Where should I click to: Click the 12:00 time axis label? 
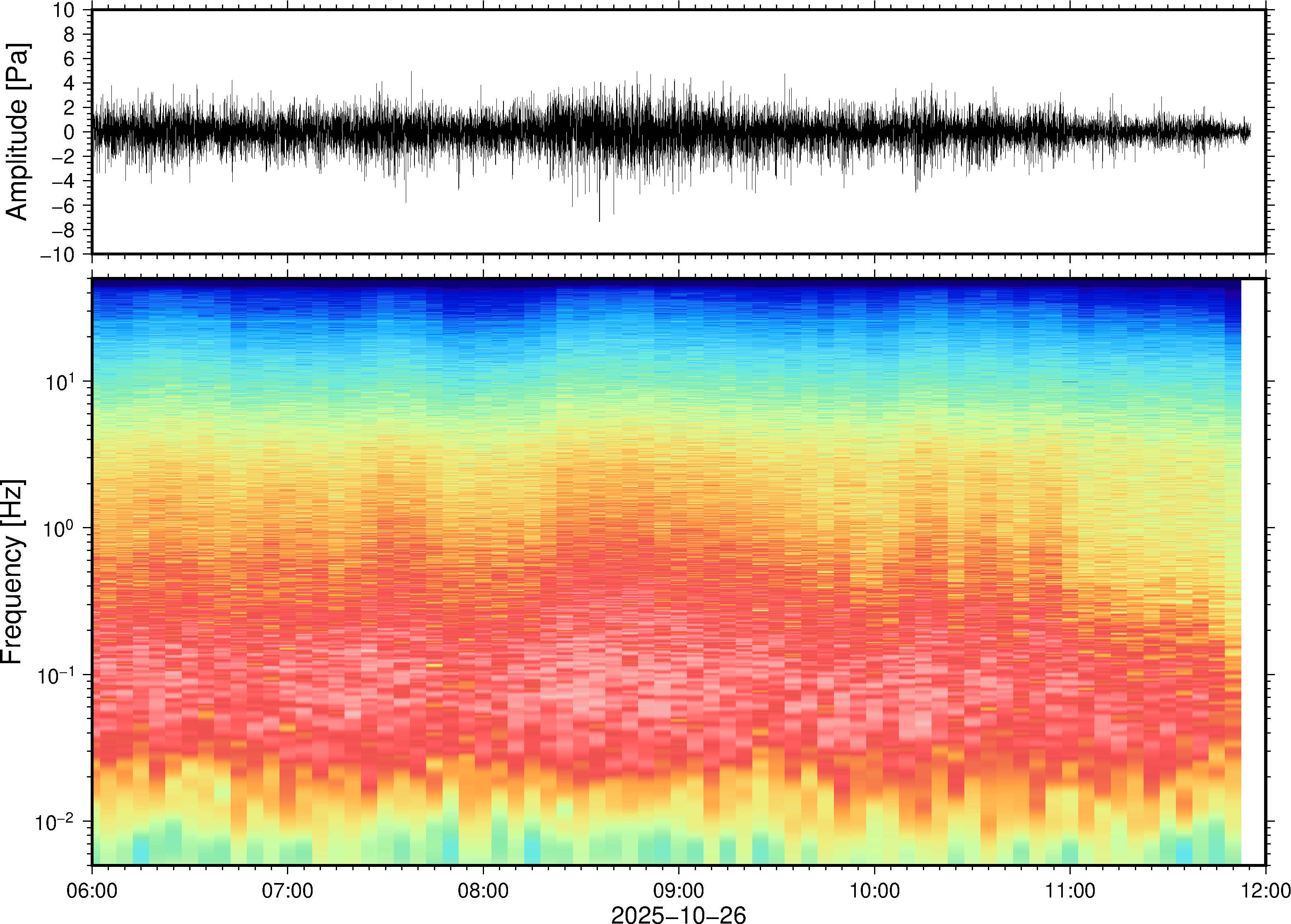point(1265,891)
